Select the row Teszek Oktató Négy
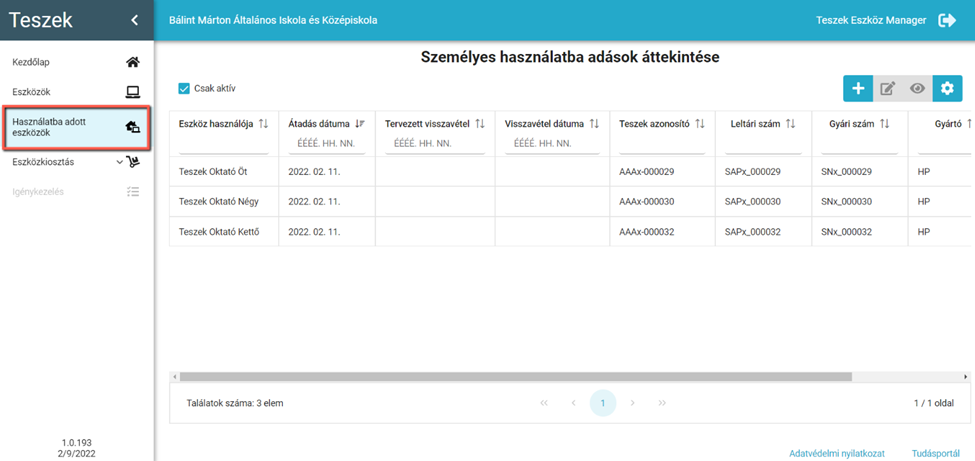 (x=569, y=202)
